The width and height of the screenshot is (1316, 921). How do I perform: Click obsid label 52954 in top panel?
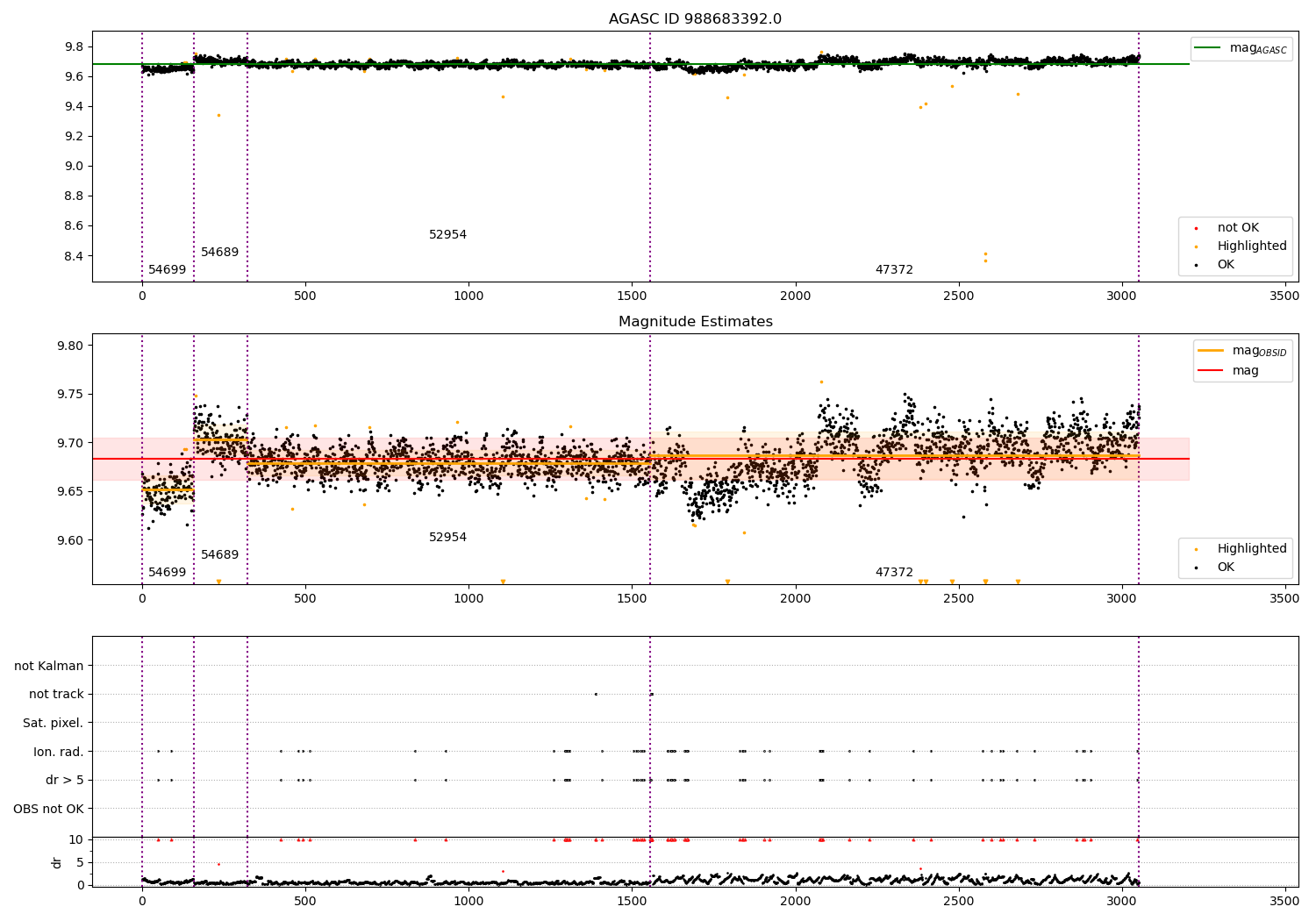tap(447, 235)
